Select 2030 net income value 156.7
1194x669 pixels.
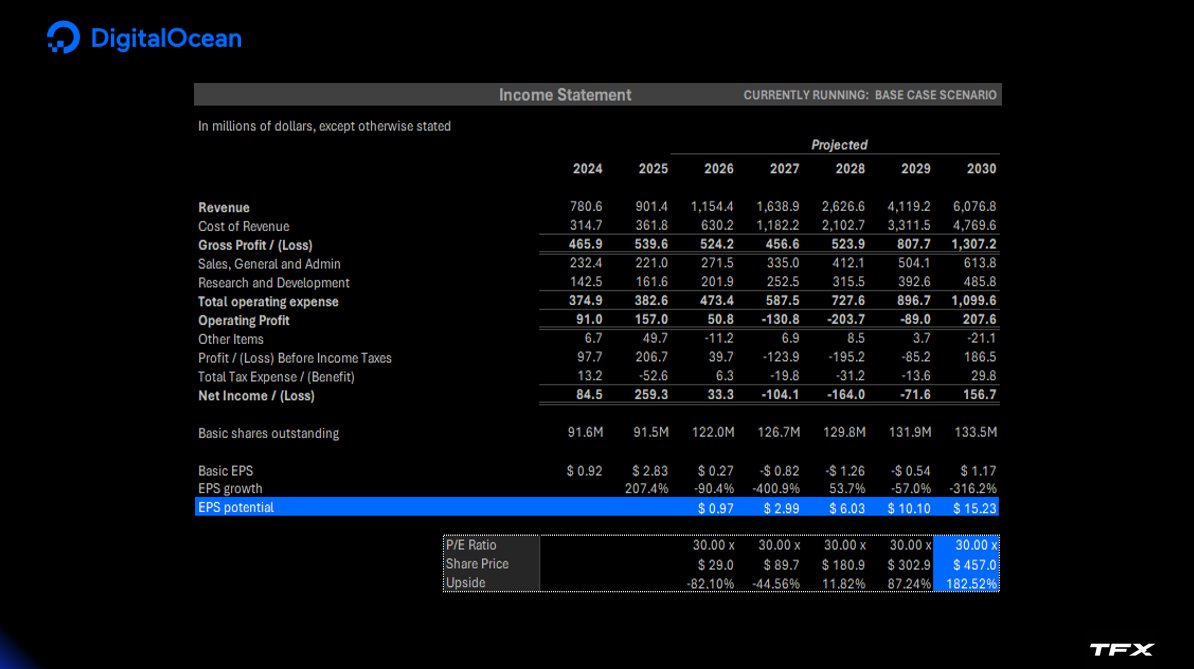979,395
